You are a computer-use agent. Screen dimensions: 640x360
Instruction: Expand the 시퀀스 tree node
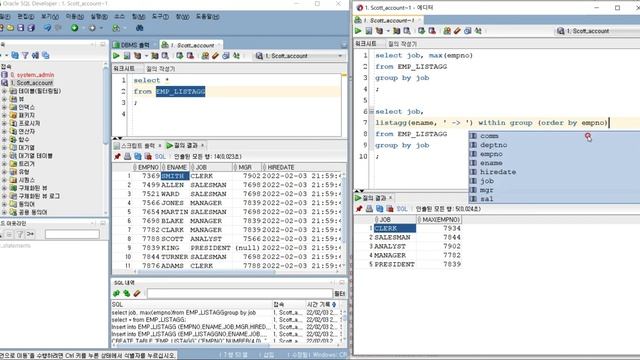pos(4,180)
